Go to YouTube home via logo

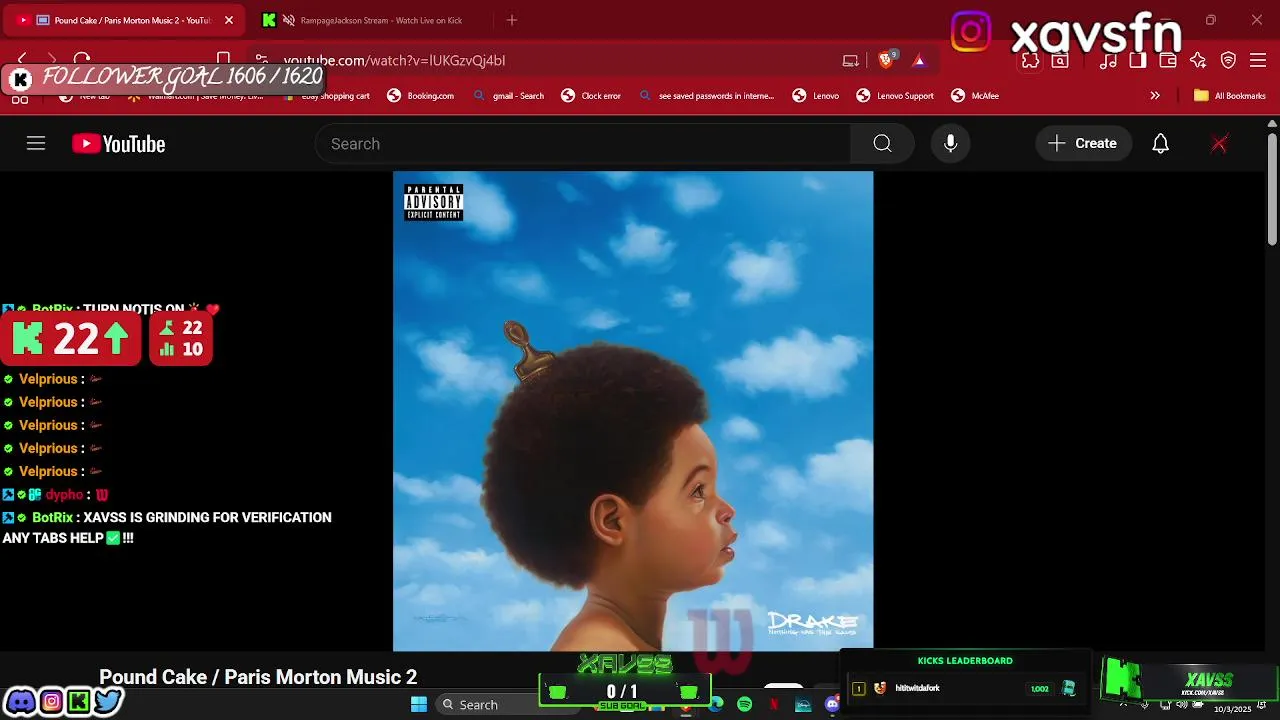118,144
